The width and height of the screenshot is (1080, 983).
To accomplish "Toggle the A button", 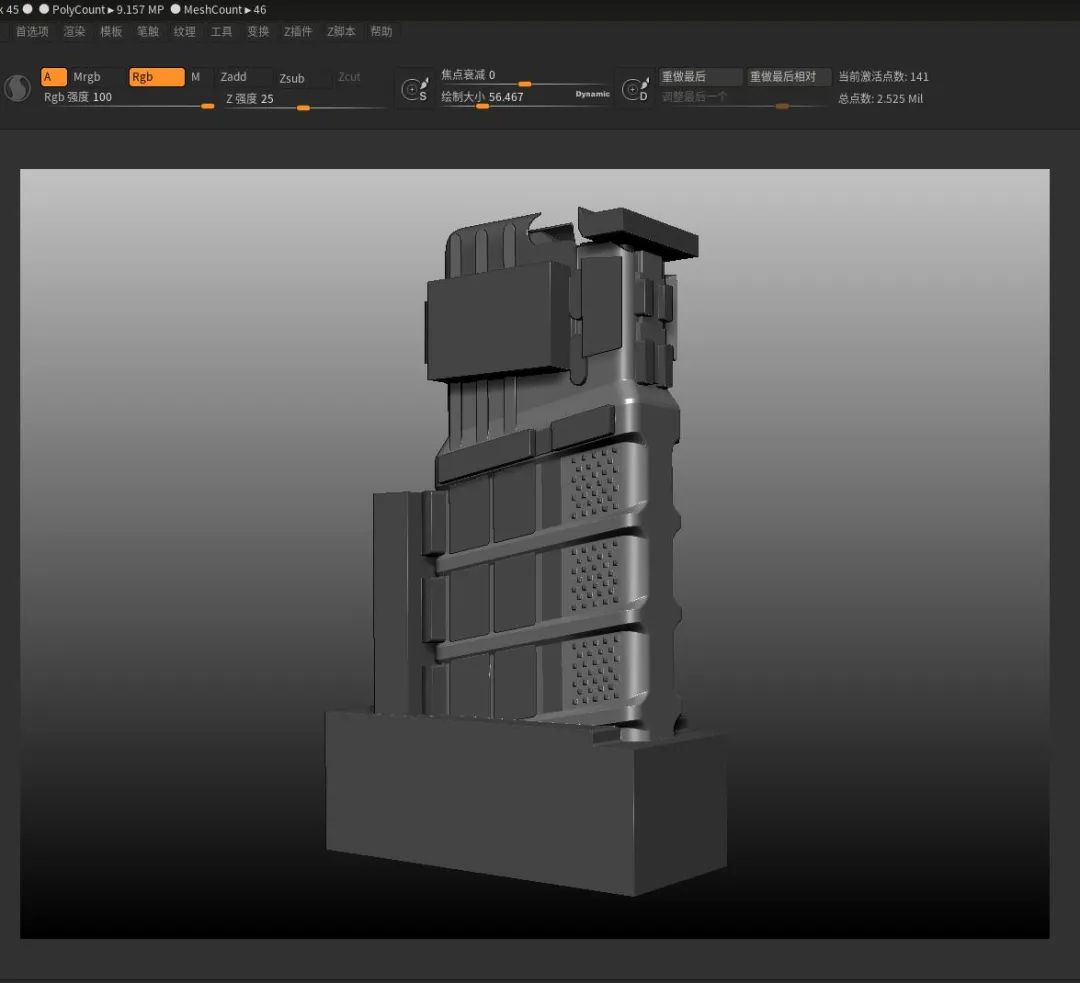I will [x=53, y=77].
